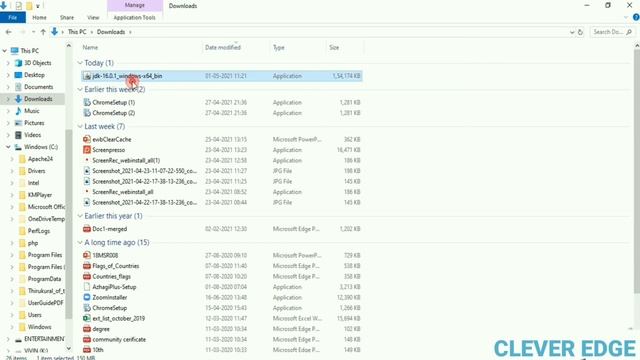Click the Desktop icon in navigation pane
The width and height of the screenshot is (640, 360).
[18, 75]
